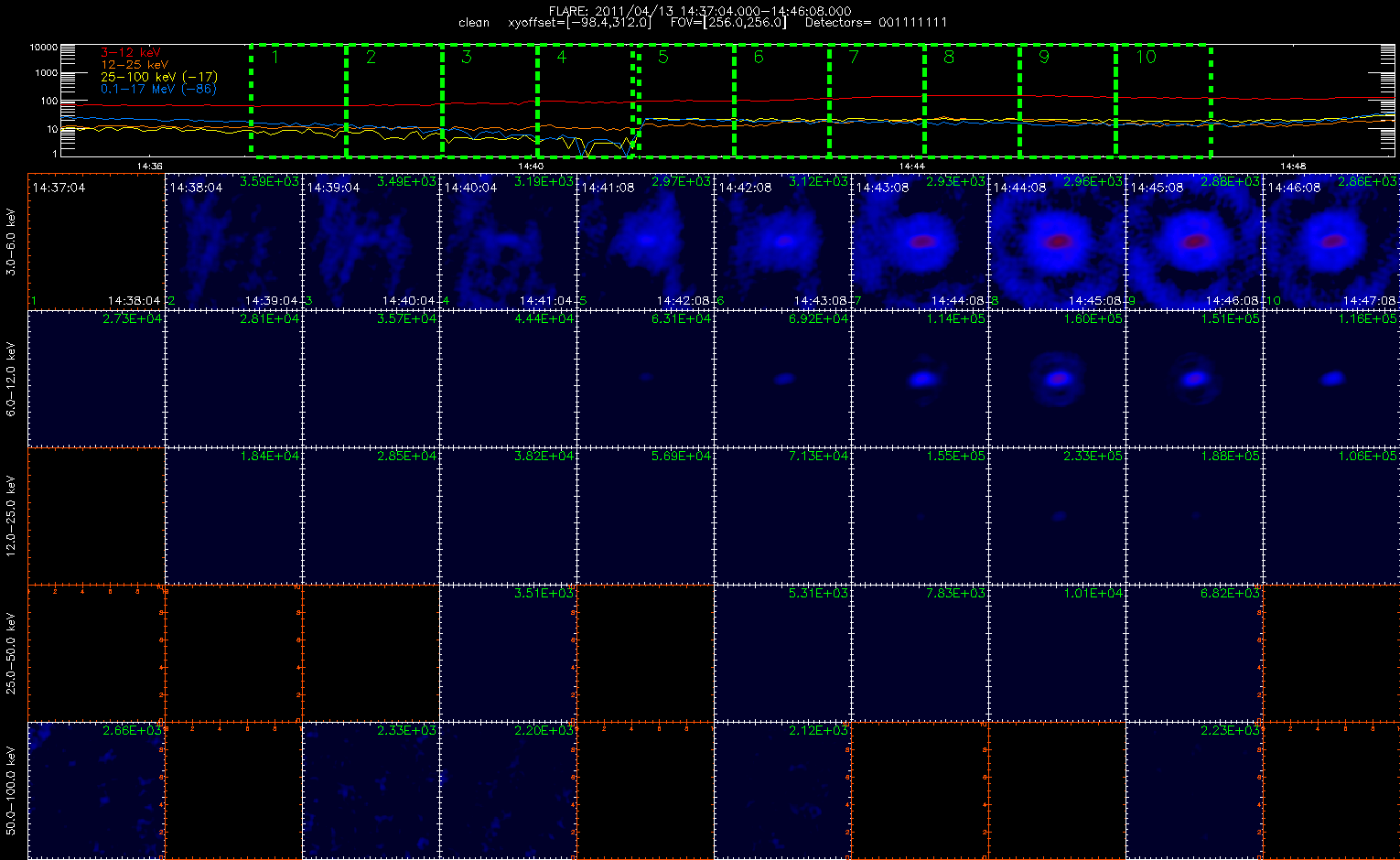1400x860 pixels.
Task: Click the 25-50 keV image with peak 1.01E+04
Action: pyautogui.click(x=1057, y=652)
